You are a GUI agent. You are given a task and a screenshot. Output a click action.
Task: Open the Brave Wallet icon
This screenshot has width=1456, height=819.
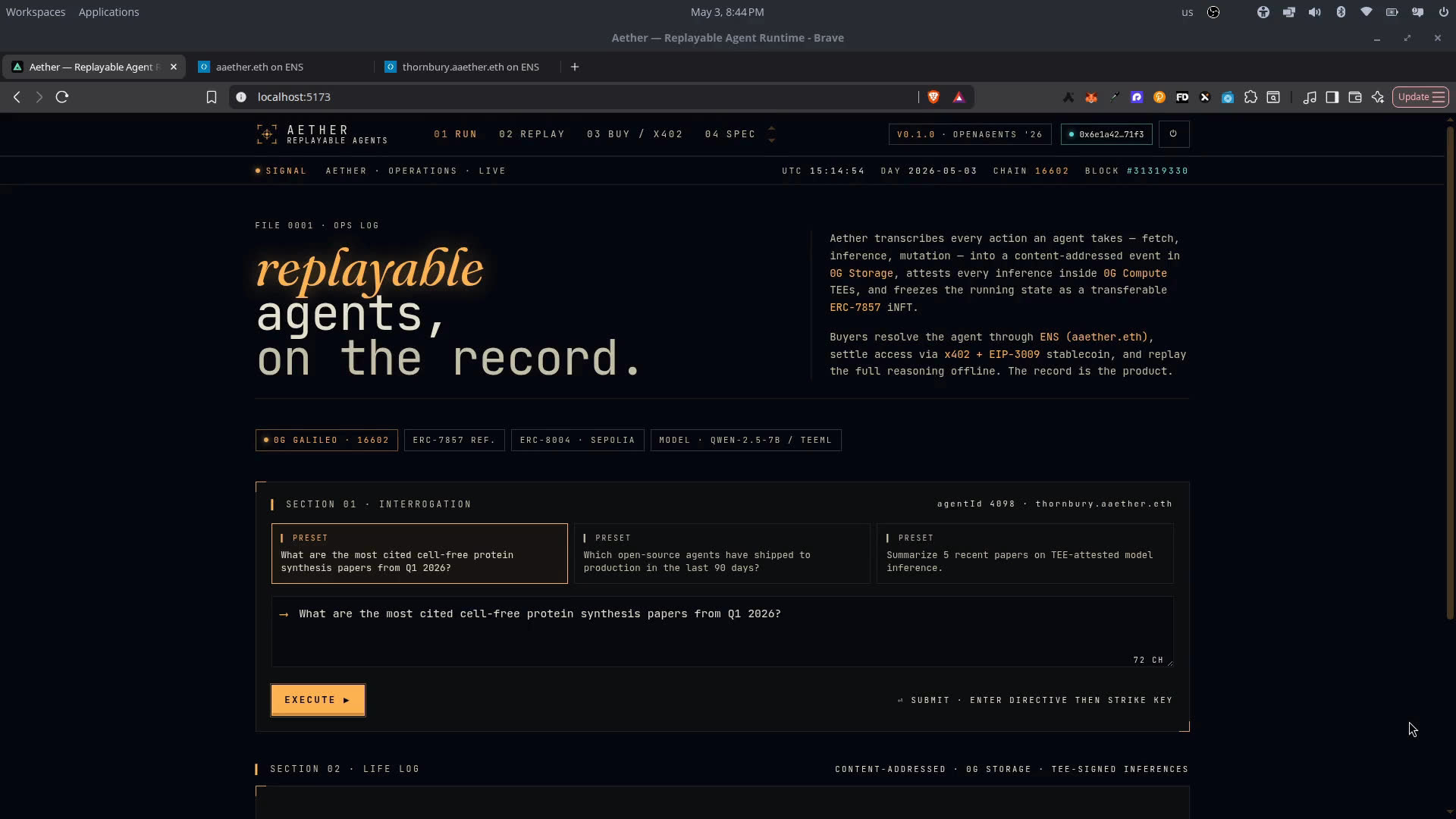pos(1355,97)
